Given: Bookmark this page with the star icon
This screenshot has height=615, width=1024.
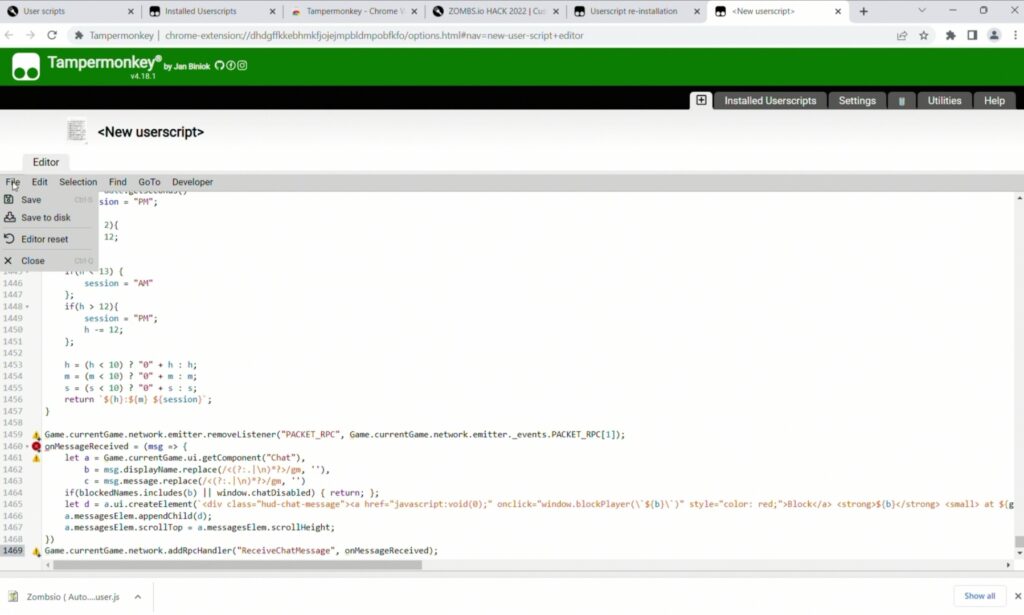Looking at the screenshot, I should pyautogui.click(x=923, y=35).
